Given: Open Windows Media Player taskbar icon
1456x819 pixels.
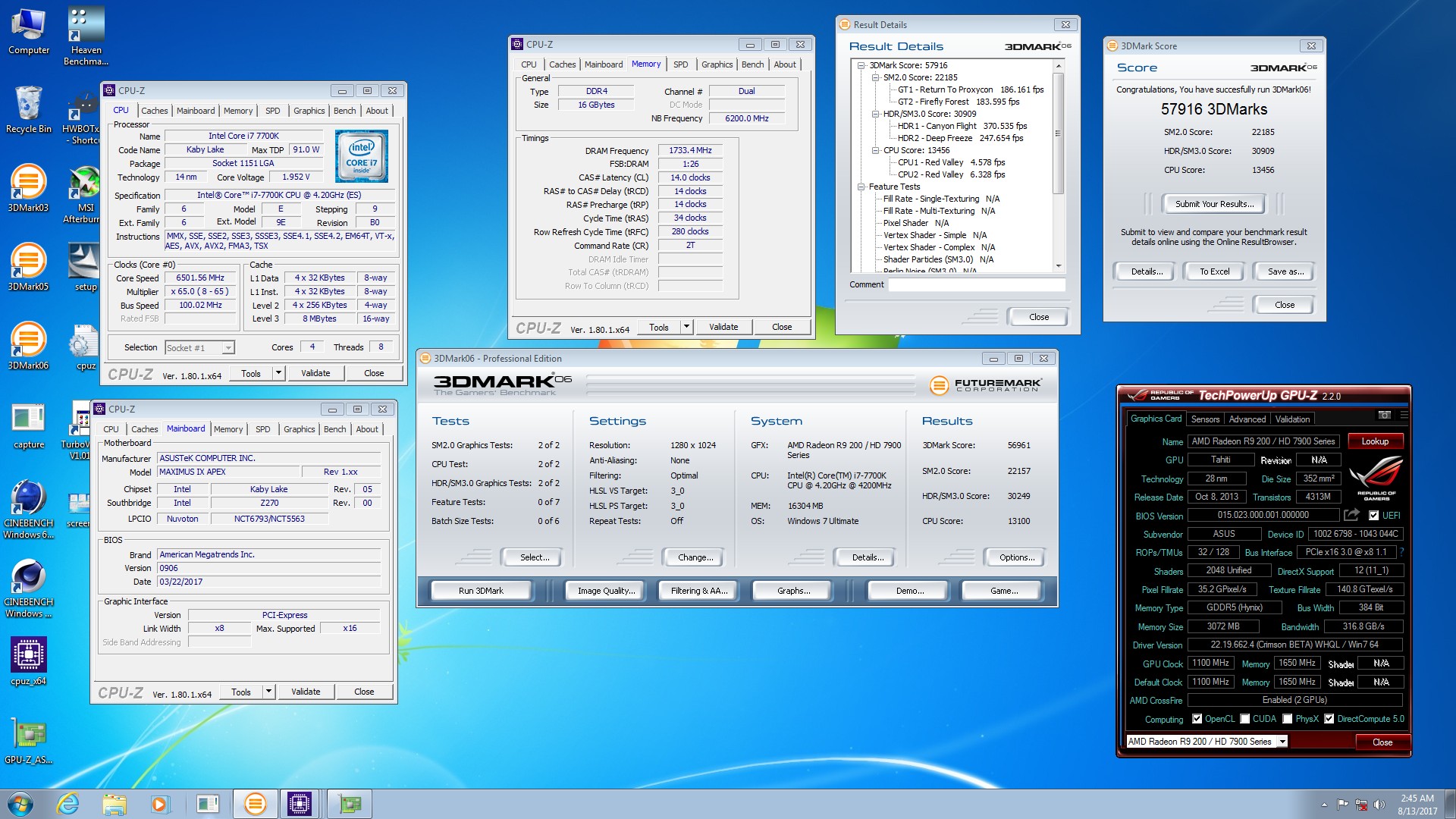Looking at the screenshot, I should point(159,804).
